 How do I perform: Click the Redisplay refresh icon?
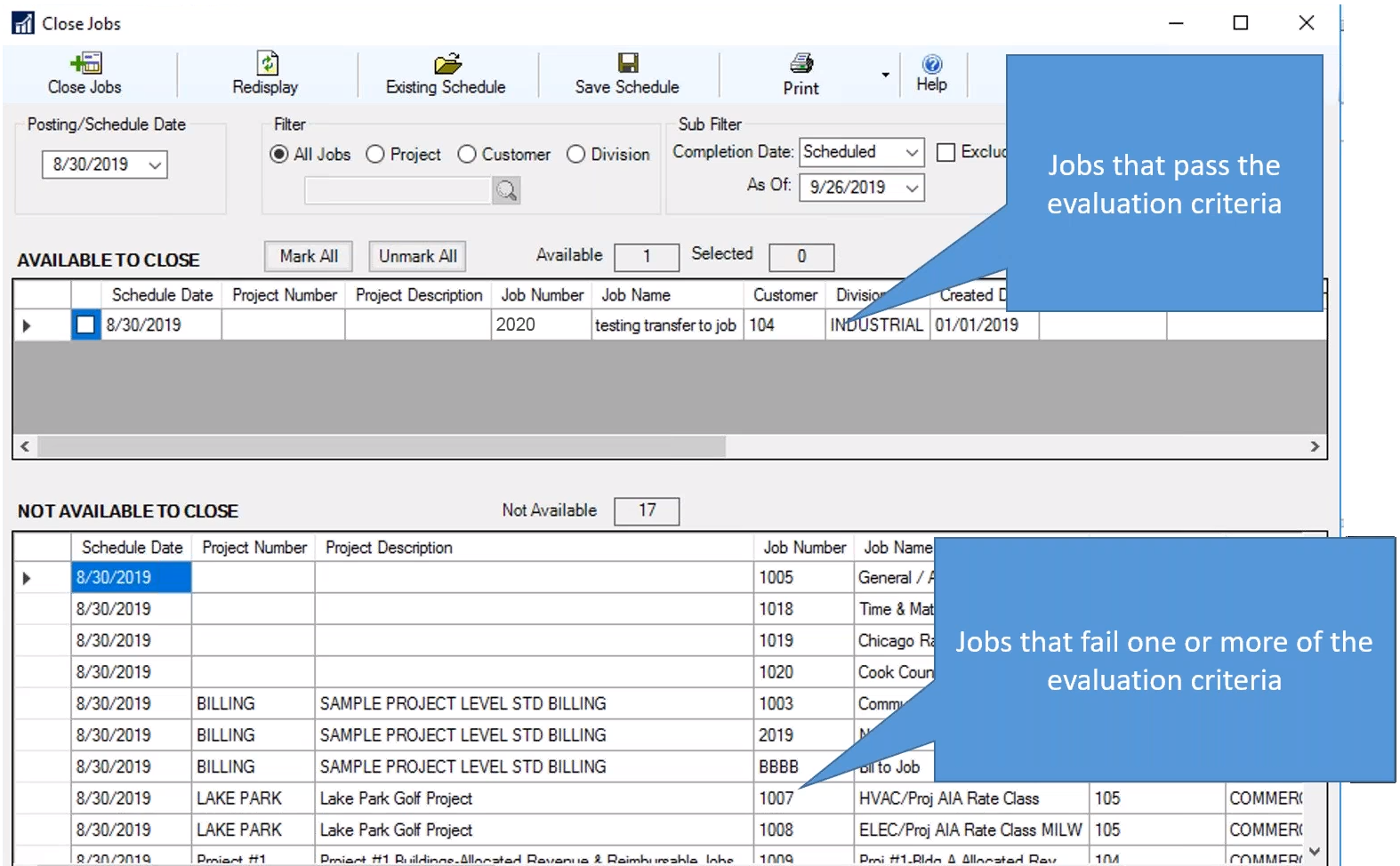tap(267, 63)
